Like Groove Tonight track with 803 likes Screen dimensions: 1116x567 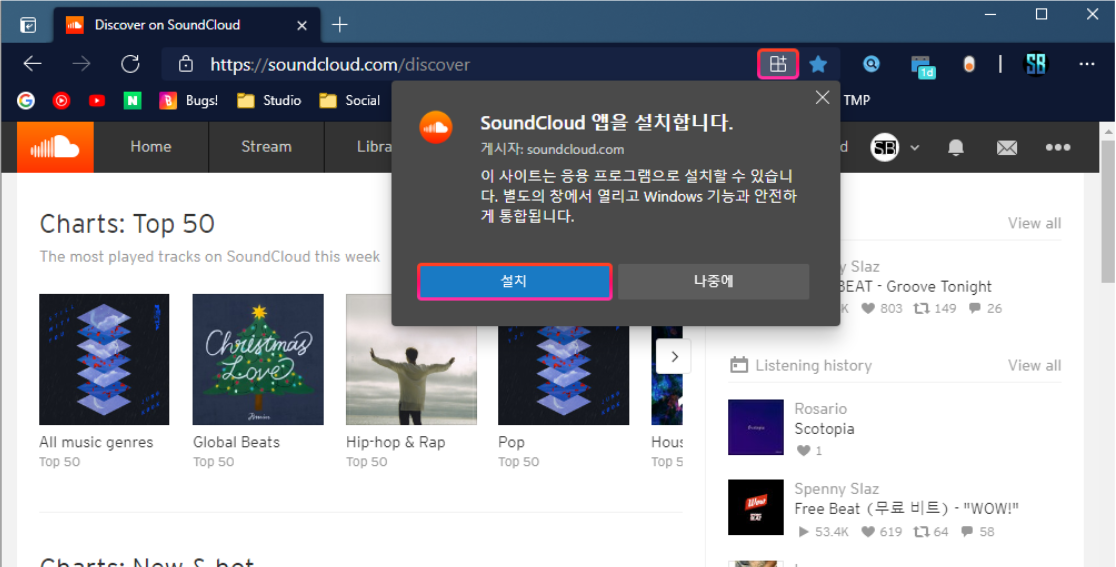882,309
